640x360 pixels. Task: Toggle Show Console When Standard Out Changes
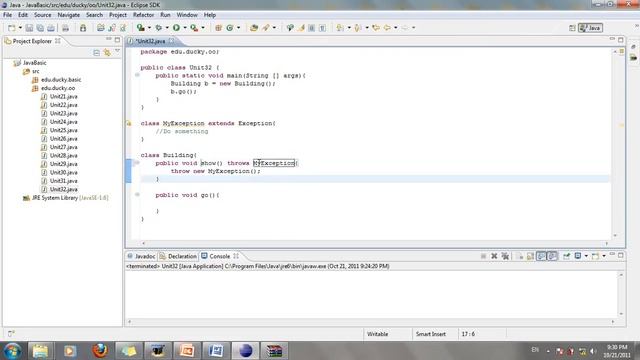coord(541,256)
